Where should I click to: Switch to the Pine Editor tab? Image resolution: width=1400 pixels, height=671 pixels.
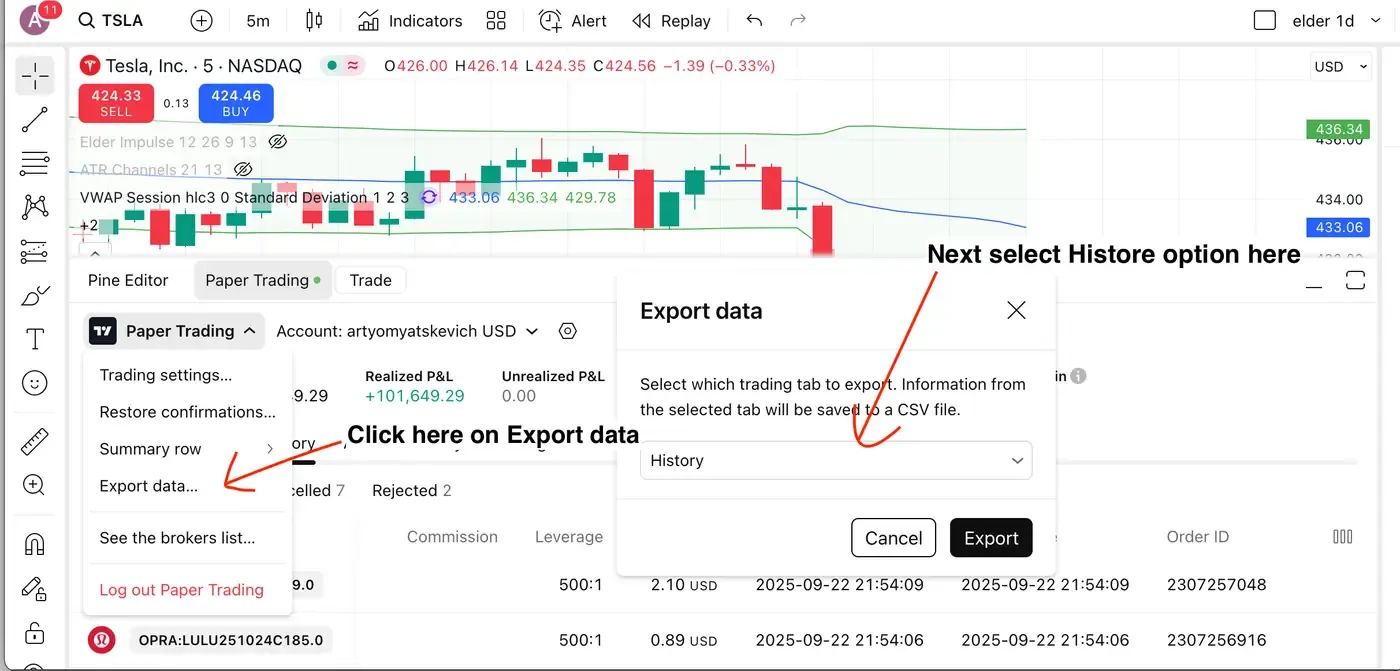[x=128, y=280]
